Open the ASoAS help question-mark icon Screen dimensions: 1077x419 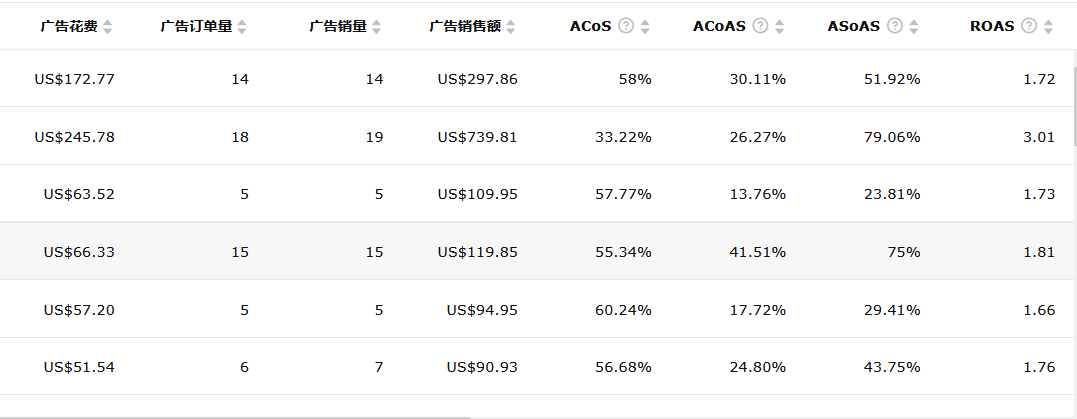[x=894, y=26]
